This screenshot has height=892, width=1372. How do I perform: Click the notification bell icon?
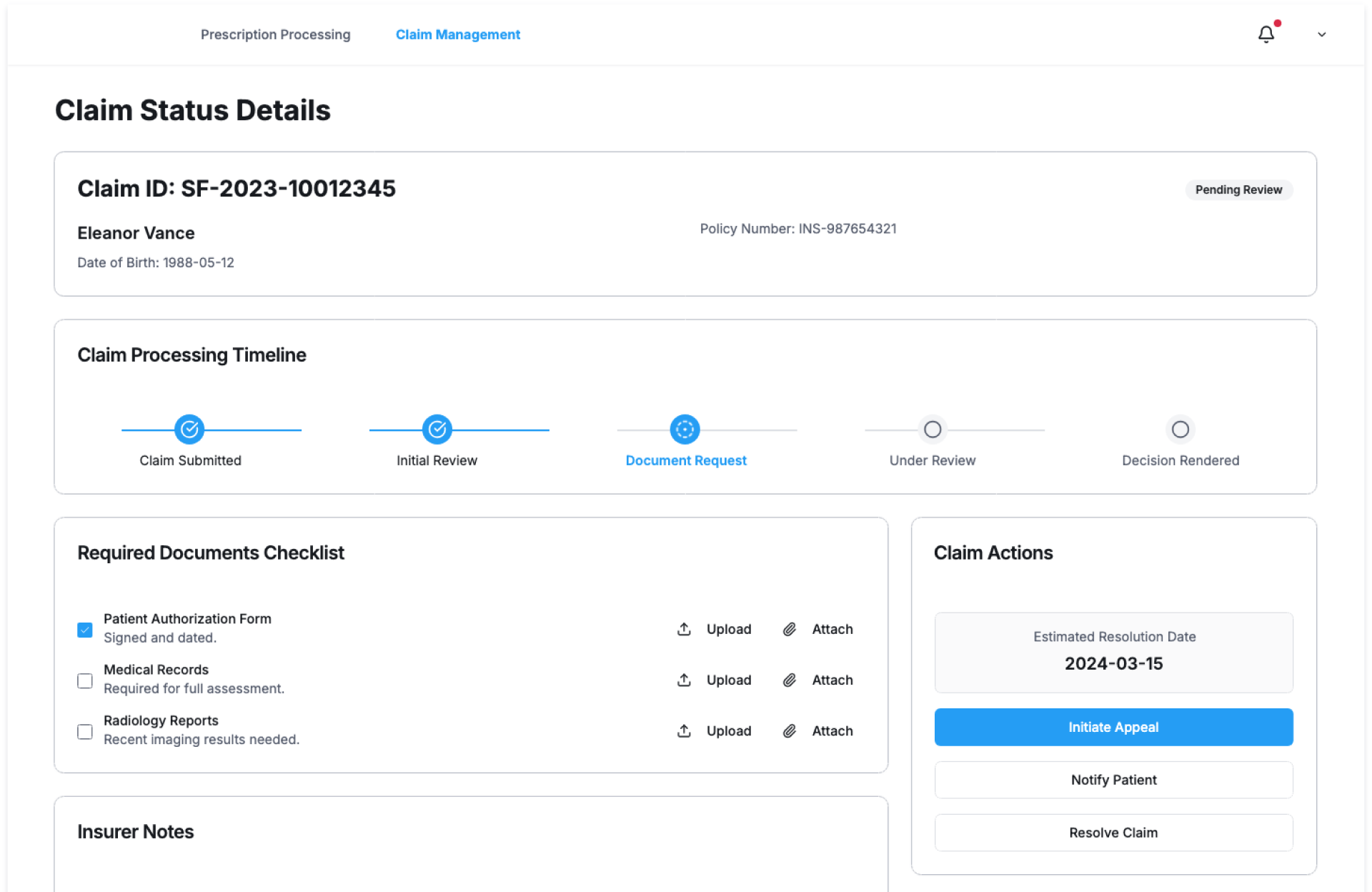[x=1266, y=34]
